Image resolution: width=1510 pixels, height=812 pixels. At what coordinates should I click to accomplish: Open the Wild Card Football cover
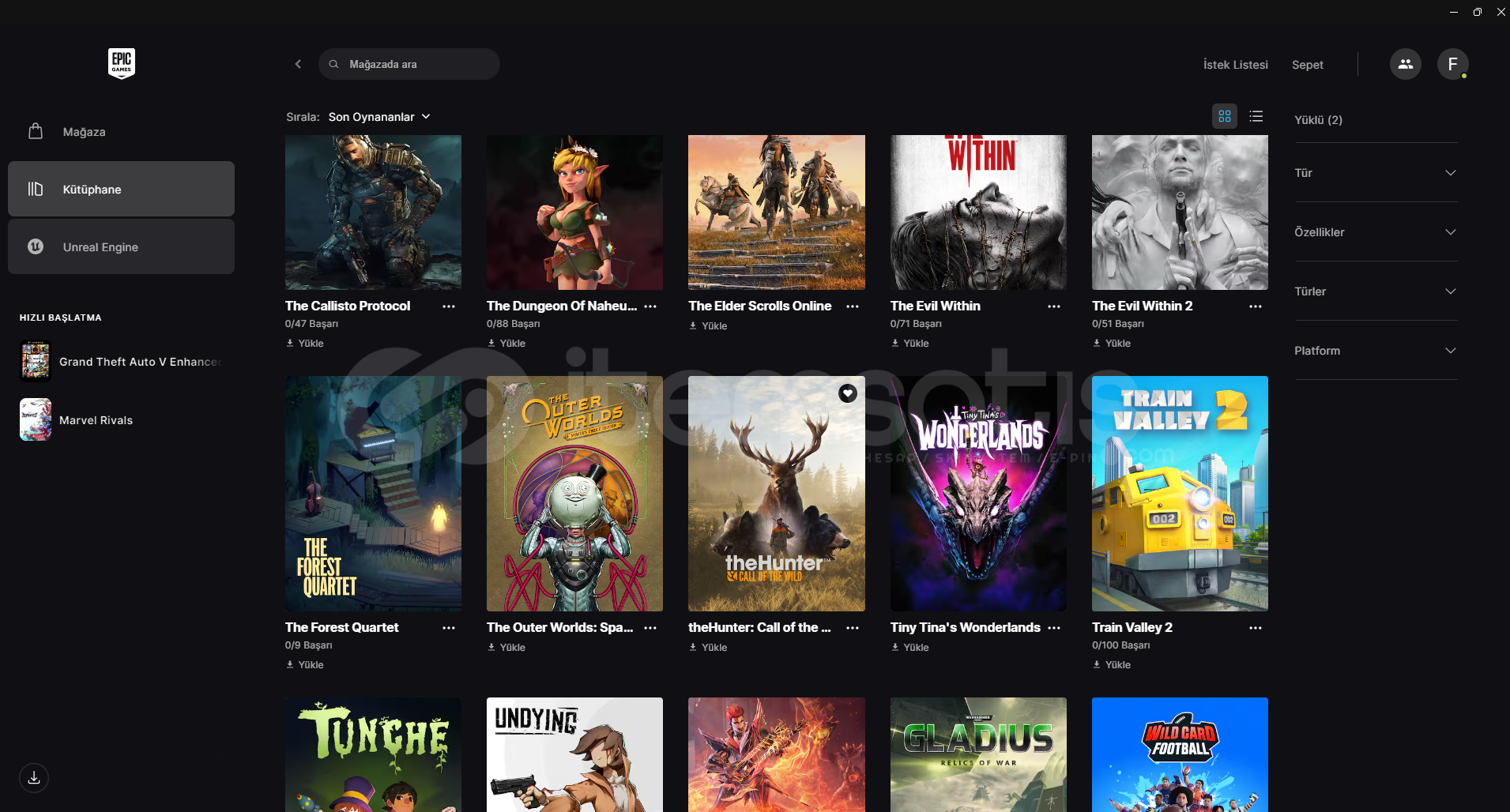point(1180,754)
